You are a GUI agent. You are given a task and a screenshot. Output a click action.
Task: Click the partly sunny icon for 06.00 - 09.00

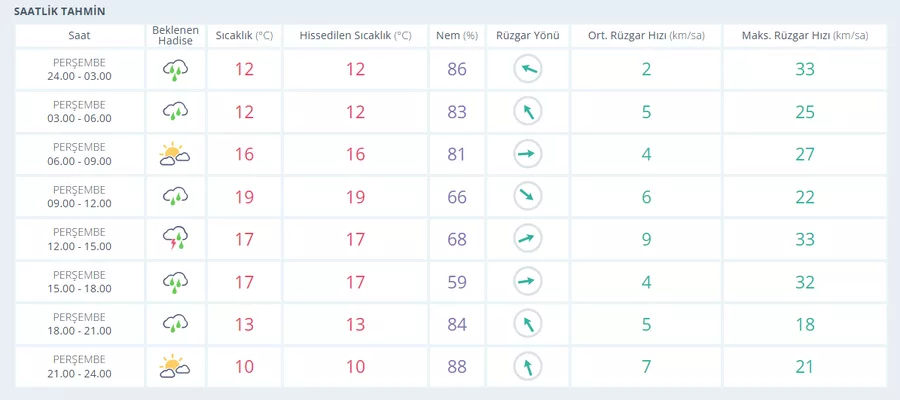175,154
